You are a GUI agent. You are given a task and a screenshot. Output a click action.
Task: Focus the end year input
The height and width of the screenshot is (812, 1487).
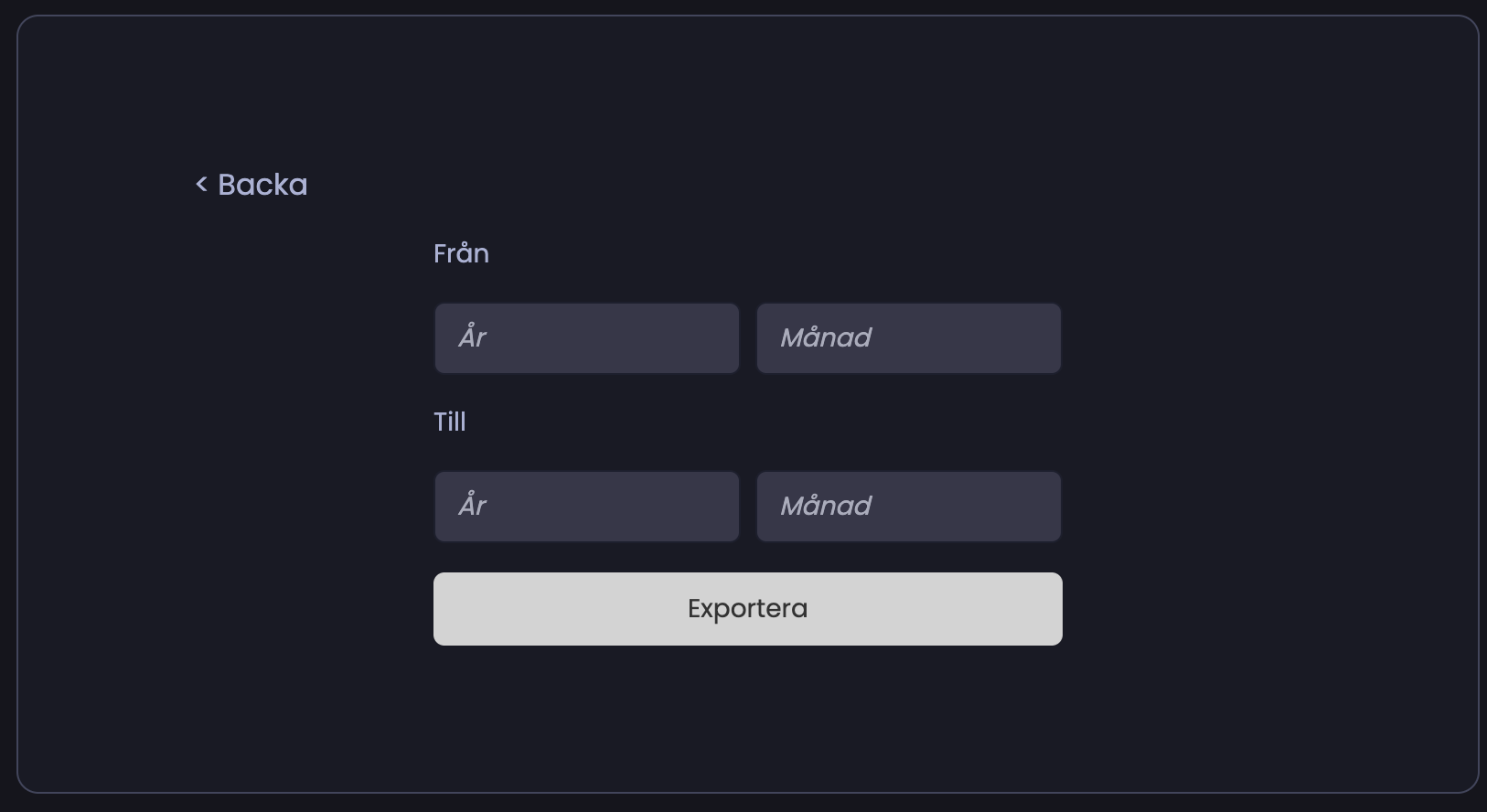coord(586,507)
